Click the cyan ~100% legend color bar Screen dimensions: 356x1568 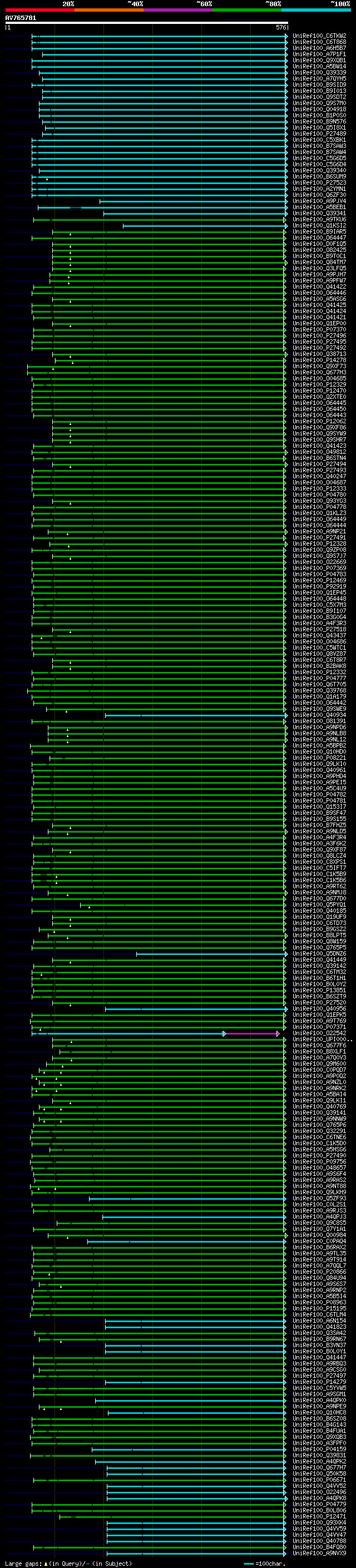(316, 11)
